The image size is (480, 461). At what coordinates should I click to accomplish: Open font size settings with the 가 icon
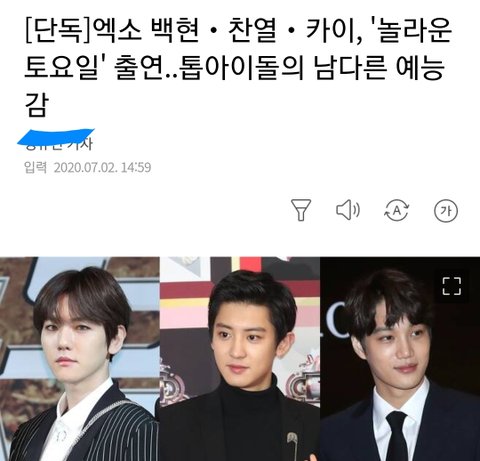(x=446, y=211)
